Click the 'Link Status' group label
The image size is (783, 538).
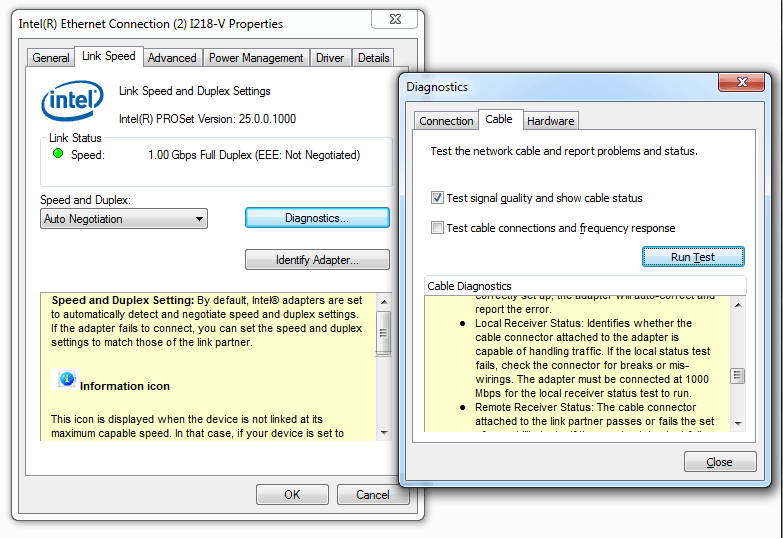click(x=75, y=138)
